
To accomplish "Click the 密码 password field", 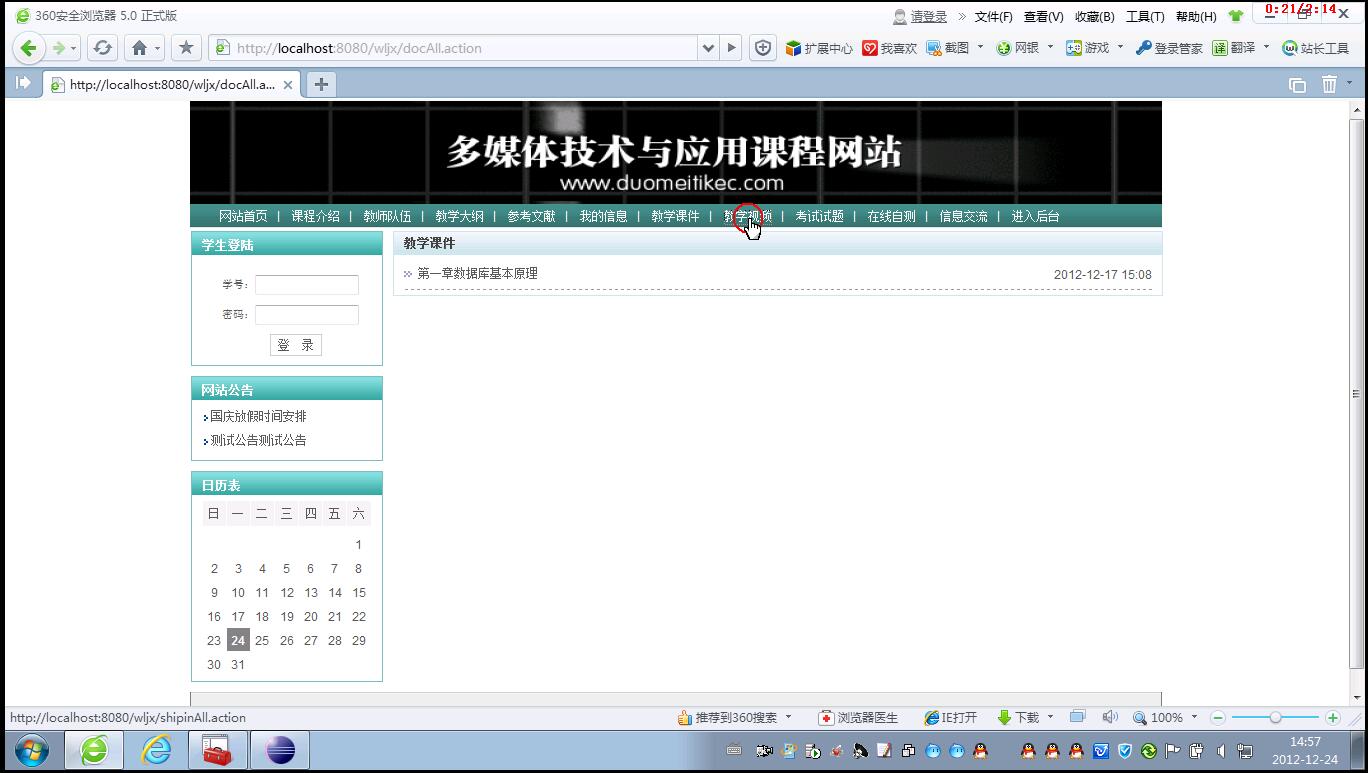I will [x=307, y=315].
